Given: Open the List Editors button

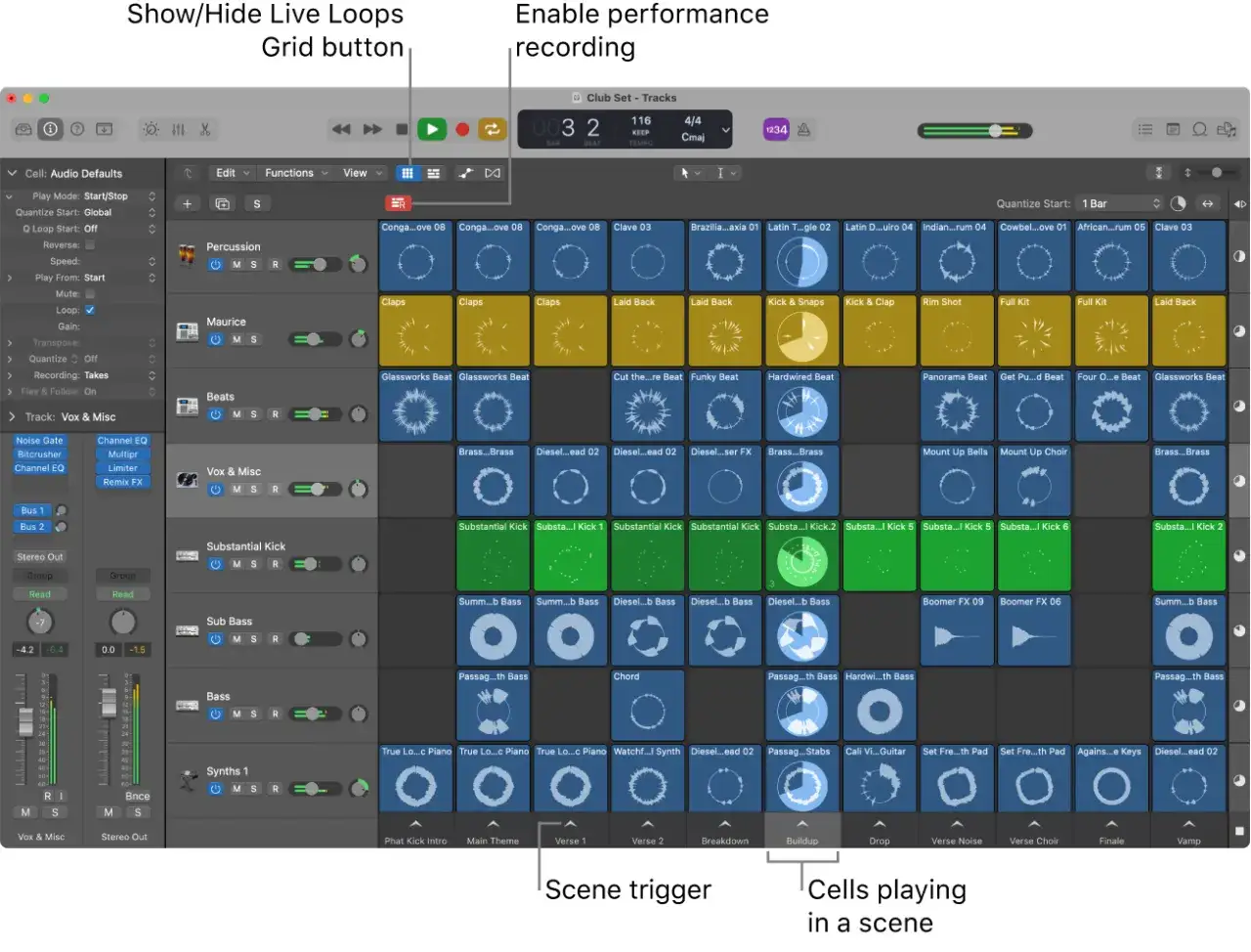Looking at the screenshot, I should click(x=1145, y=129).
